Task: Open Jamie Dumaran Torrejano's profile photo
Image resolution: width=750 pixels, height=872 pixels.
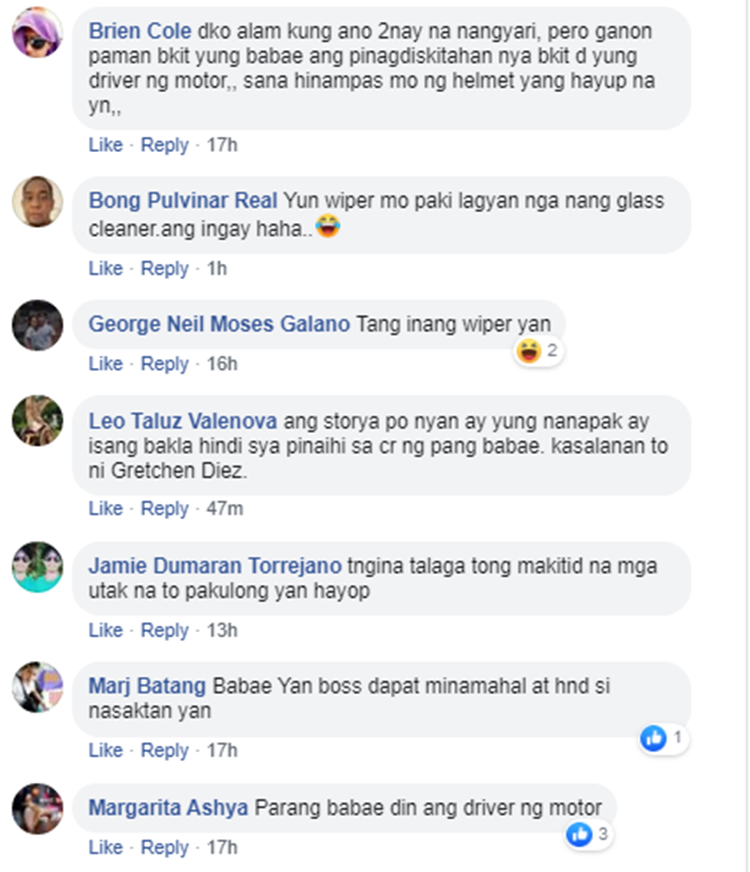Action: [x=37, y=567]
